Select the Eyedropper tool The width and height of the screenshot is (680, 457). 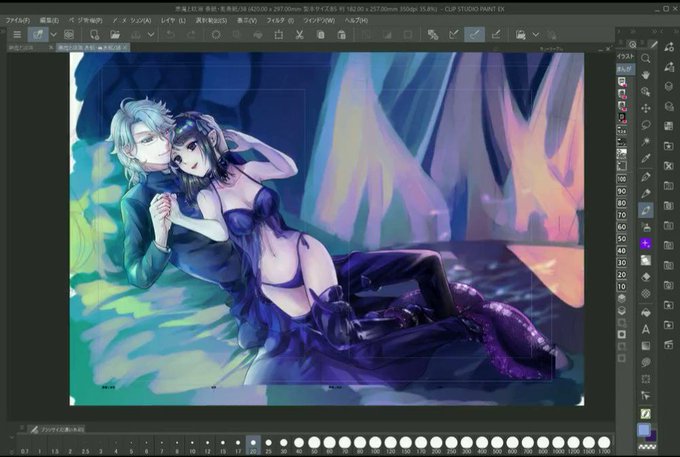pos(646,159)
